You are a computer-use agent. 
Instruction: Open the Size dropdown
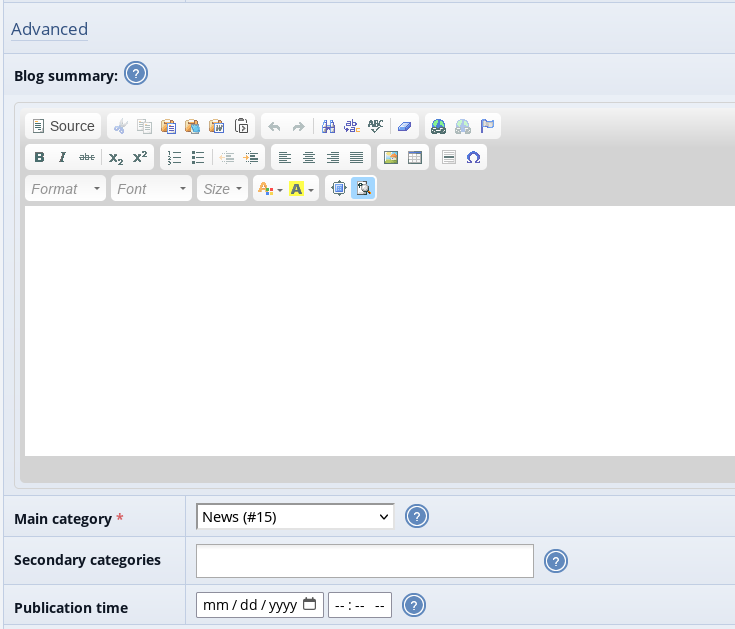click(222, 188)
